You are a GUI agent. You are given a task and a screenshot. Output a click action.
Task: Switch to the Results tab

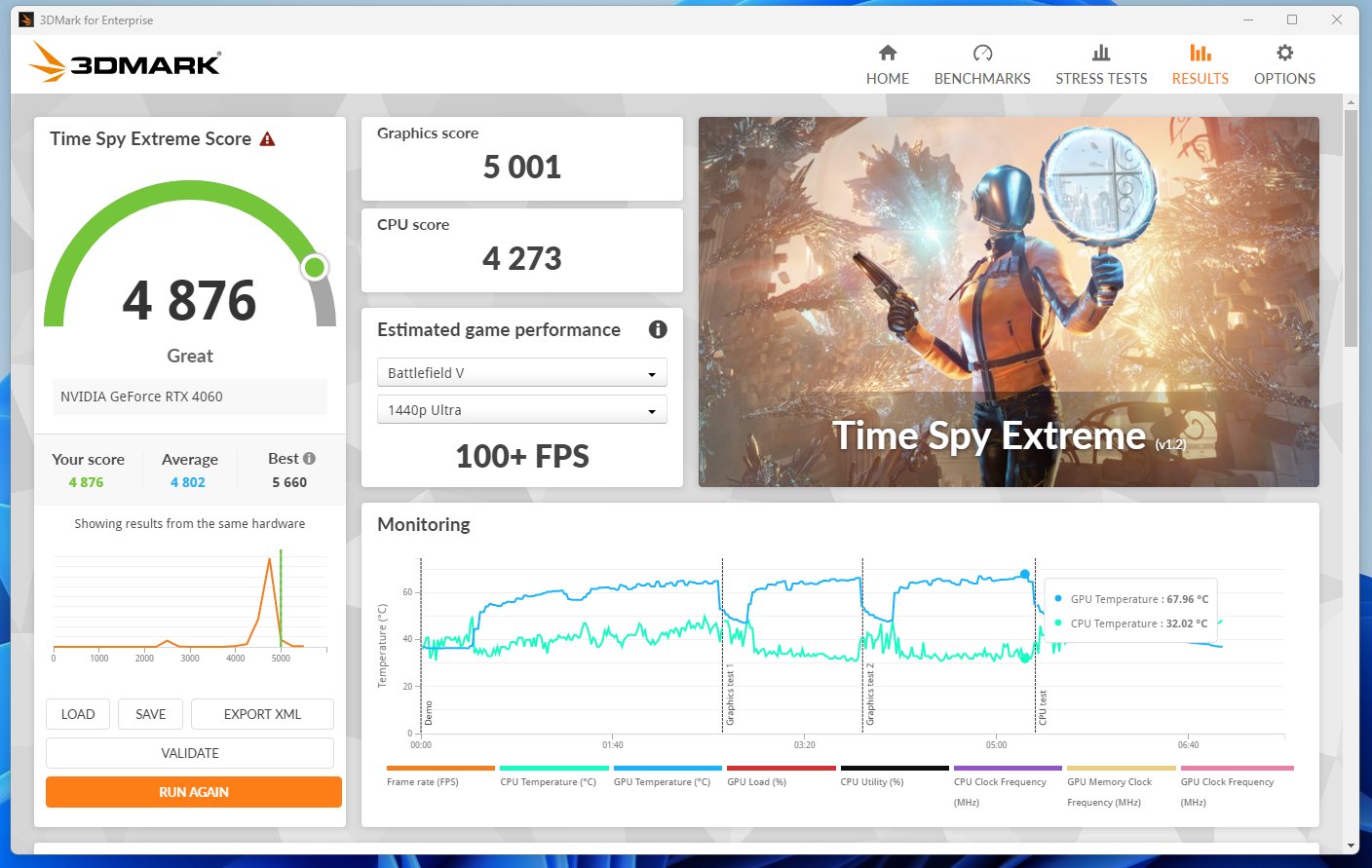[x=1200, y=64]
